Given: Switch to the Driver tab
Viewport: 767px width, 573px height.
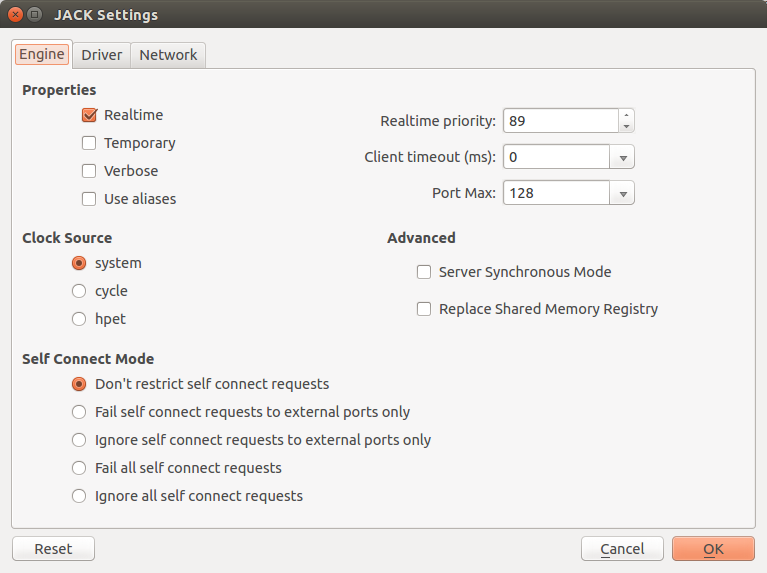Looking at the screenshot, I should [x=102, y=55].
